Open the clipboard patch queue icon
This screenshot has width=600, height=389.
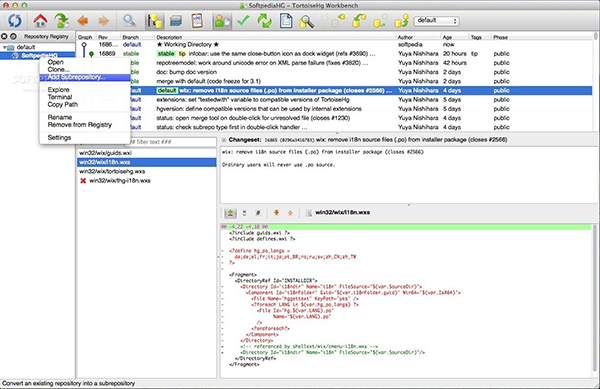[197, 21]
